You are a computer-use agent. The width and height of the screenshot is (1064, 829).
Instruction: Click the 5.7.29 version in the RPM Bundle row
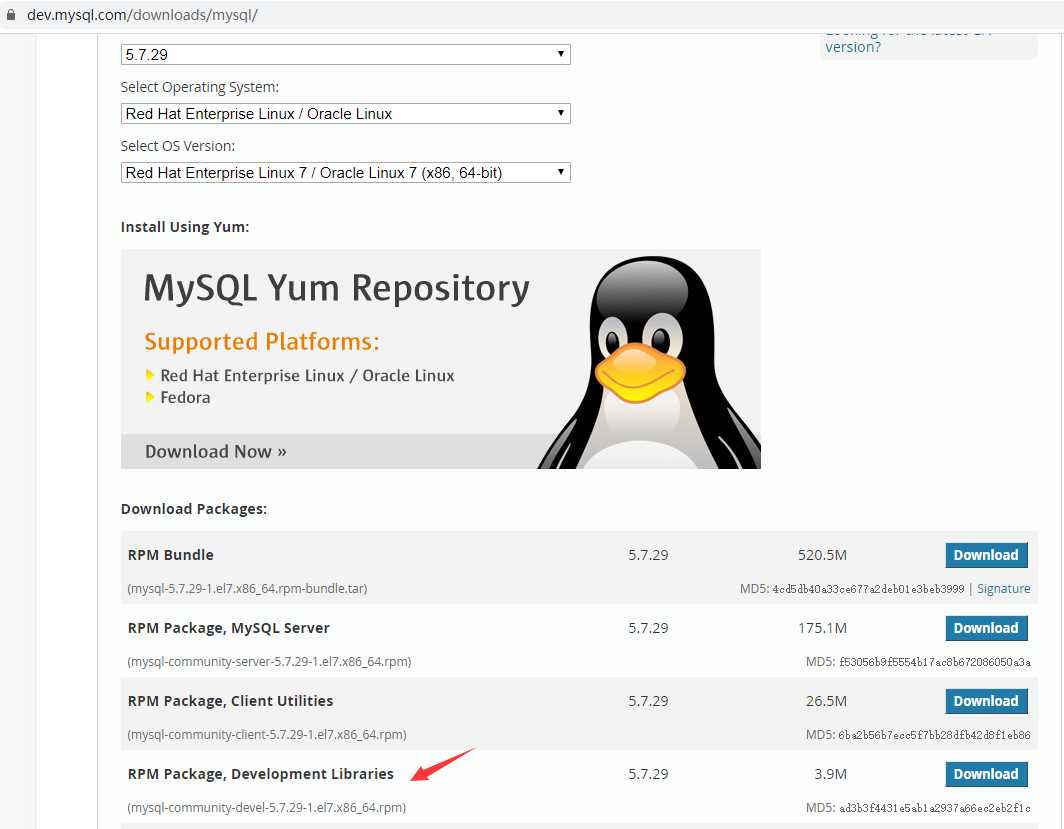tap(648, 555)
